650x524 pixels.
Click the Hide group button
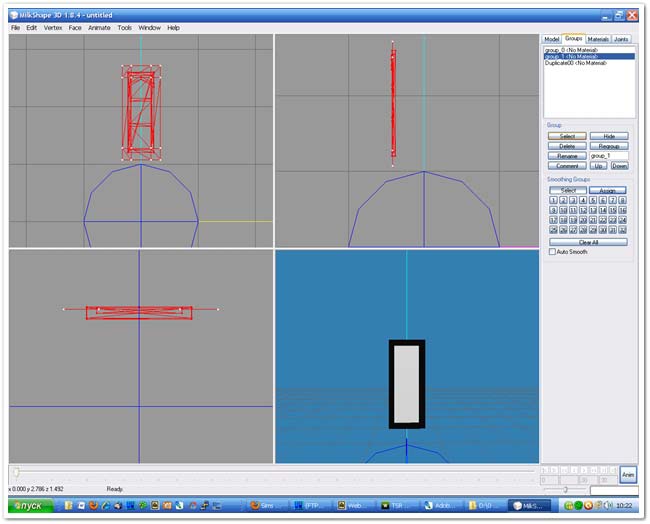(x=608, y=136)
